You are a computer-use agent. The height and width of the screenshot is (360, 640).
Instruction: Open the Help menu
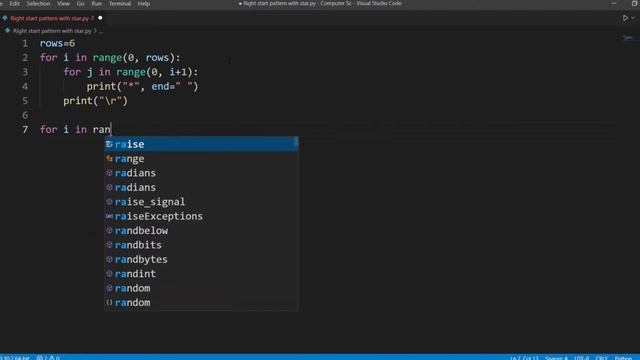click(x=144, y=4)
